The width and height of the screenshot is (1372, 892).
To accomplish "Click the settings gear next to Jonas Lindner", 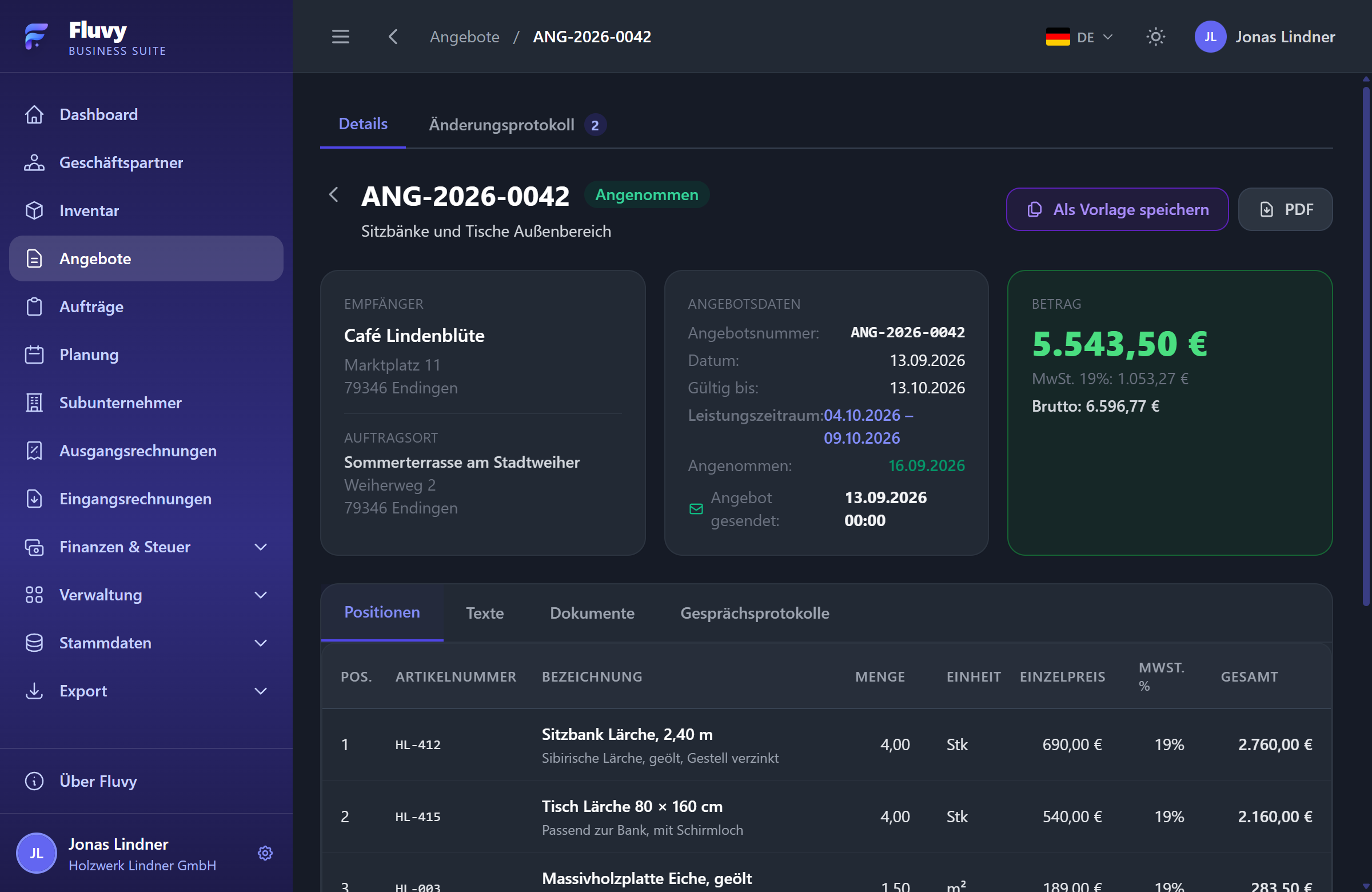I will 265,853.
